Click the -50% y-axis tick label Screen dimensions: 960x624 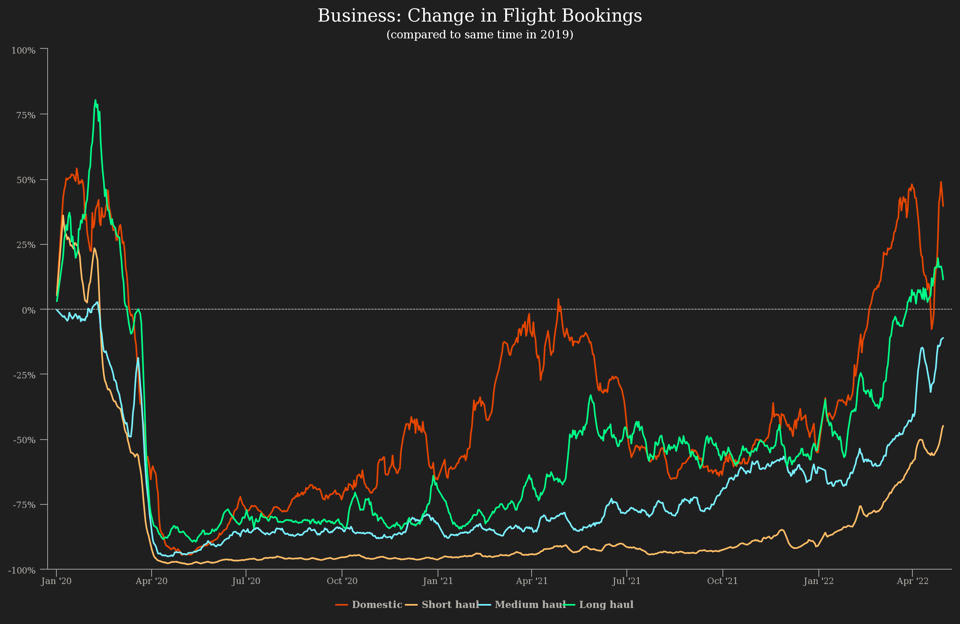pyautogui.click(x=24, y=440)
